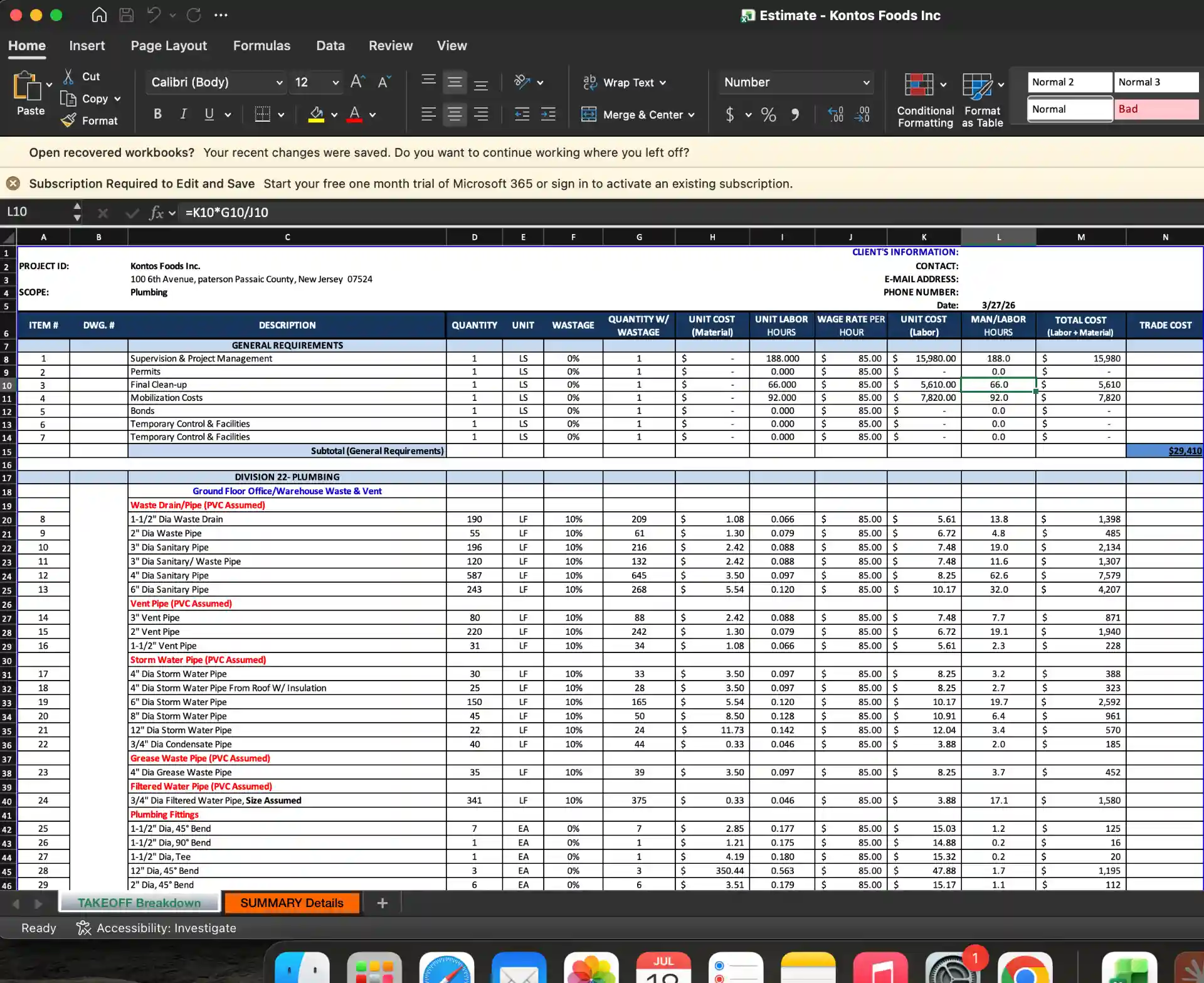
Task: Expand the Copy options arrow
Action: coord(117,98)
